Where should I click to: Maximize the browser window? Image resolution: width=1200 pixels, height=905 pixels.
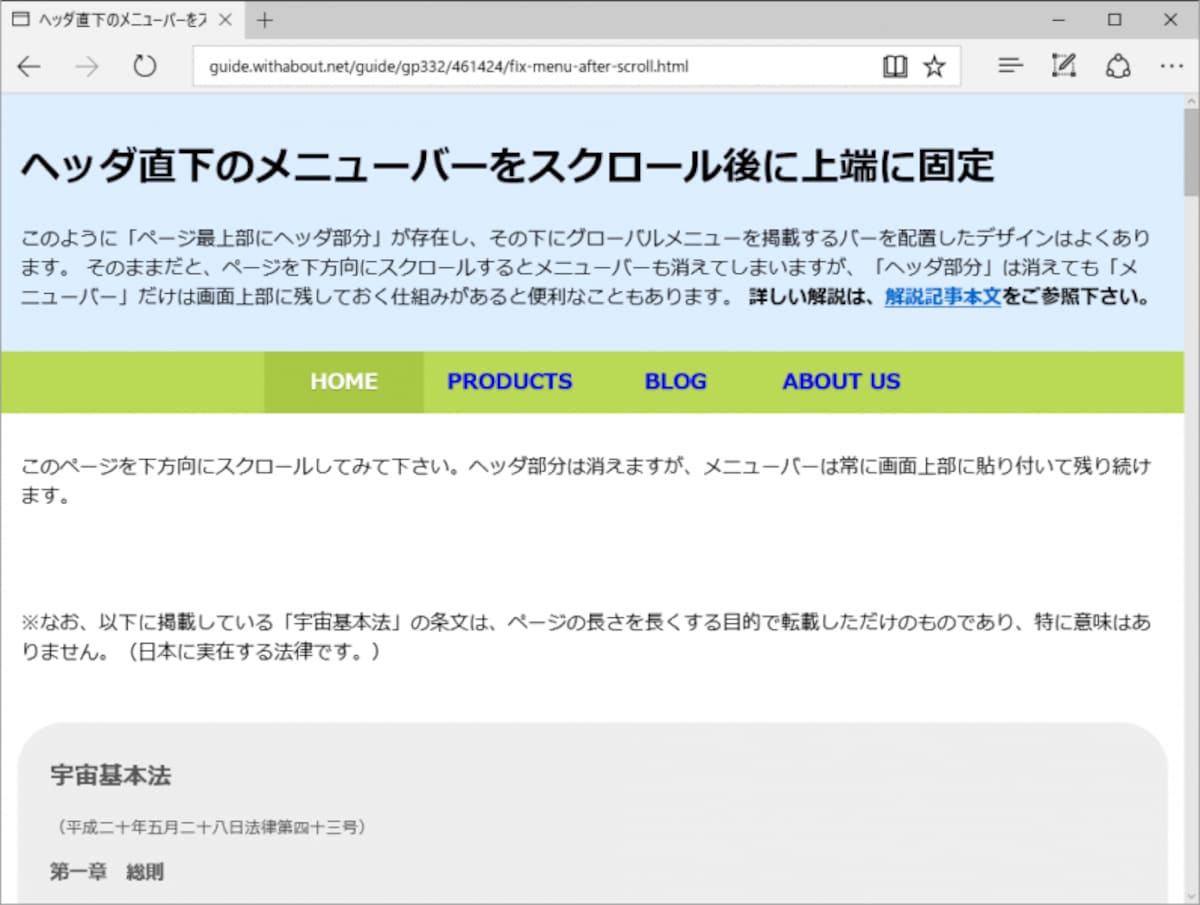pyautogui.click(x=1115, y=19)
